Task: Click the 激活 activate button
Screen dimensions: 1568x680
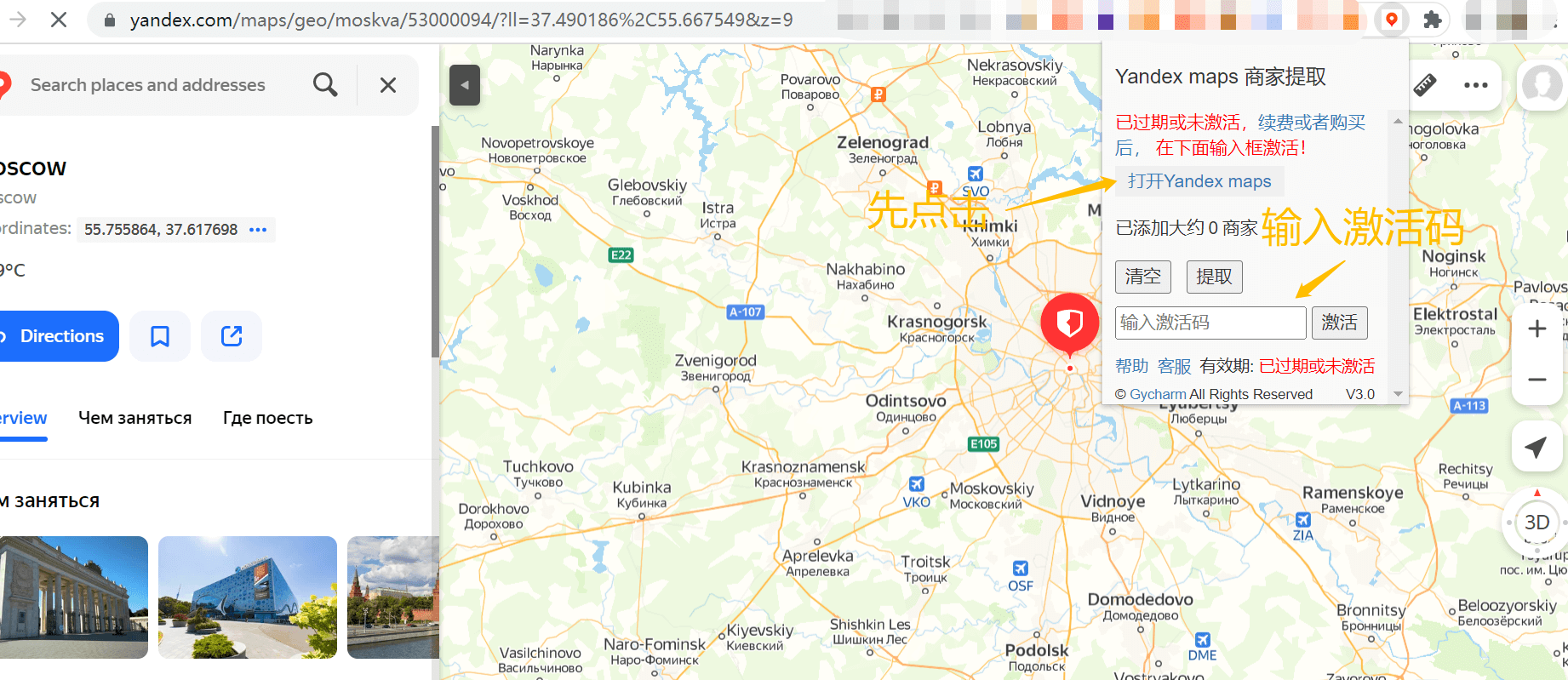Action: point(1340,323)
